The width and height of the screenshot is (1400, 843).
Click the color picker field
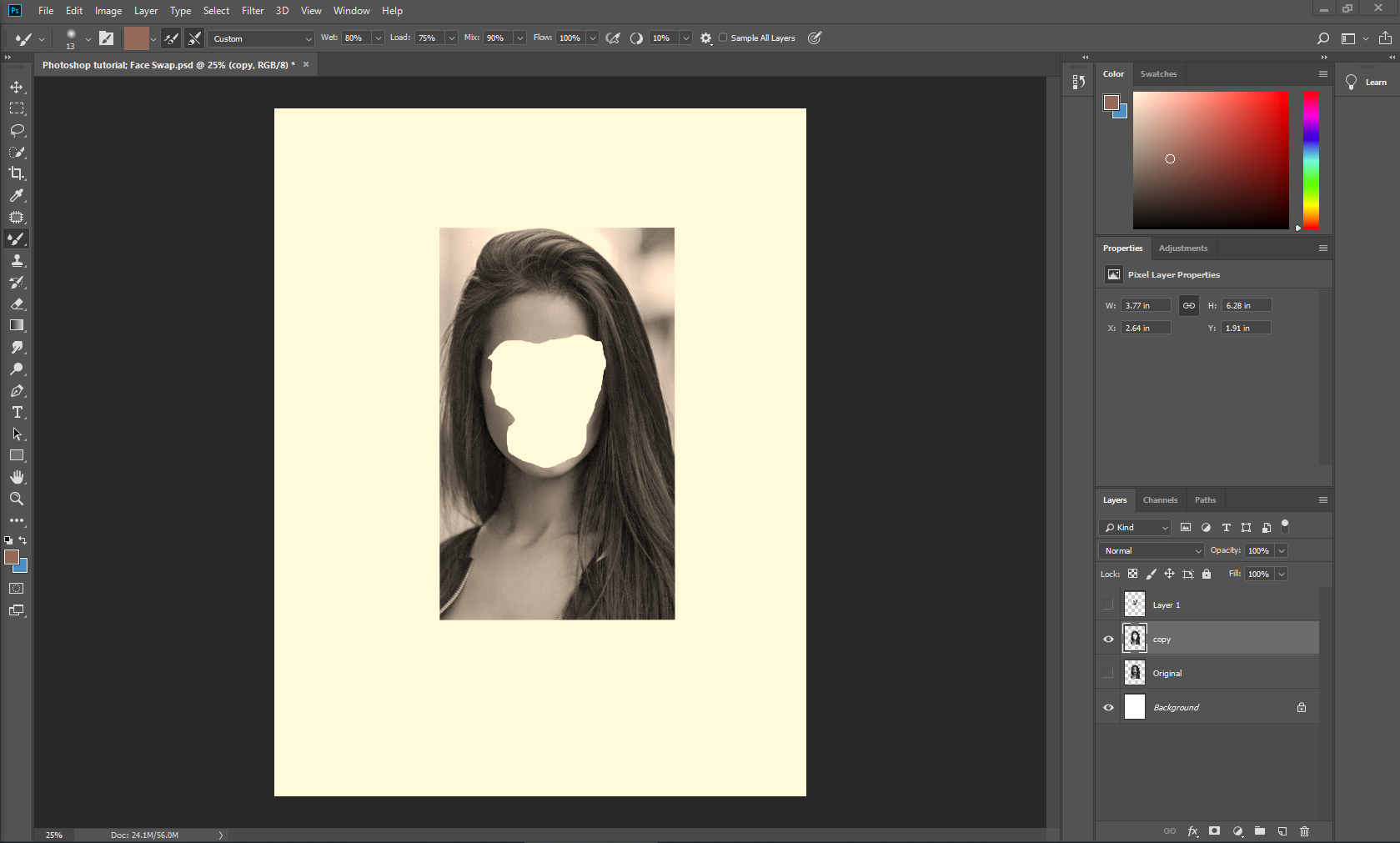1211,160
